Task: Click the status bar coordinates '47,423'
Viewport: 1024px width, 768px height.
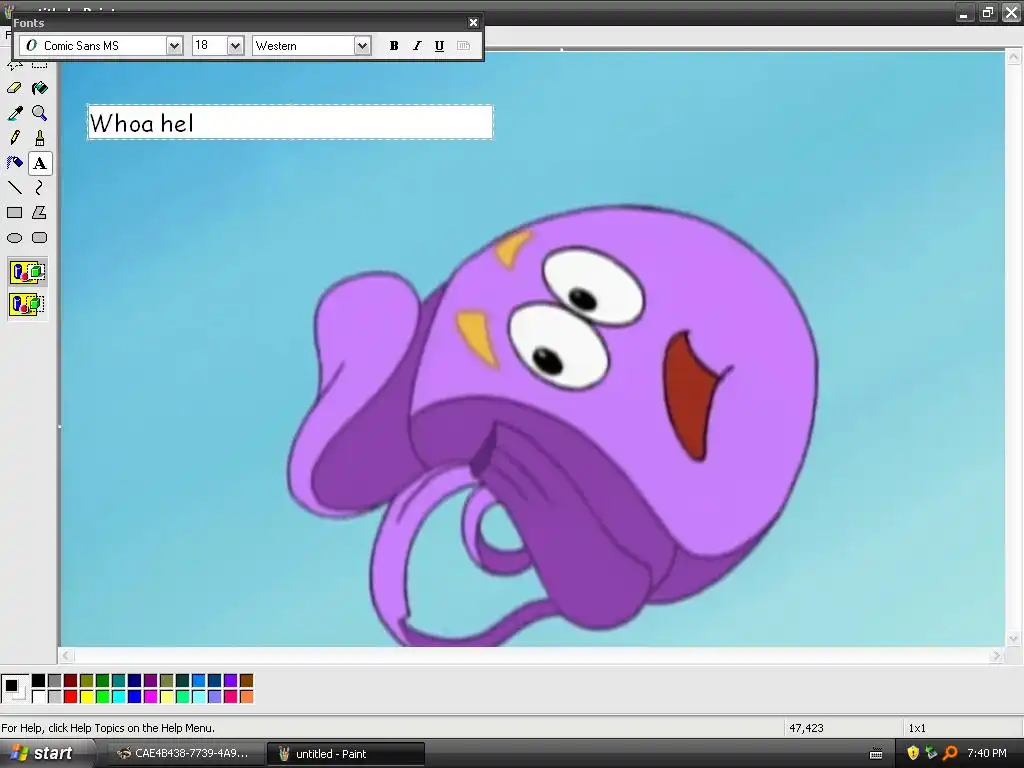Action: [806, 728]
